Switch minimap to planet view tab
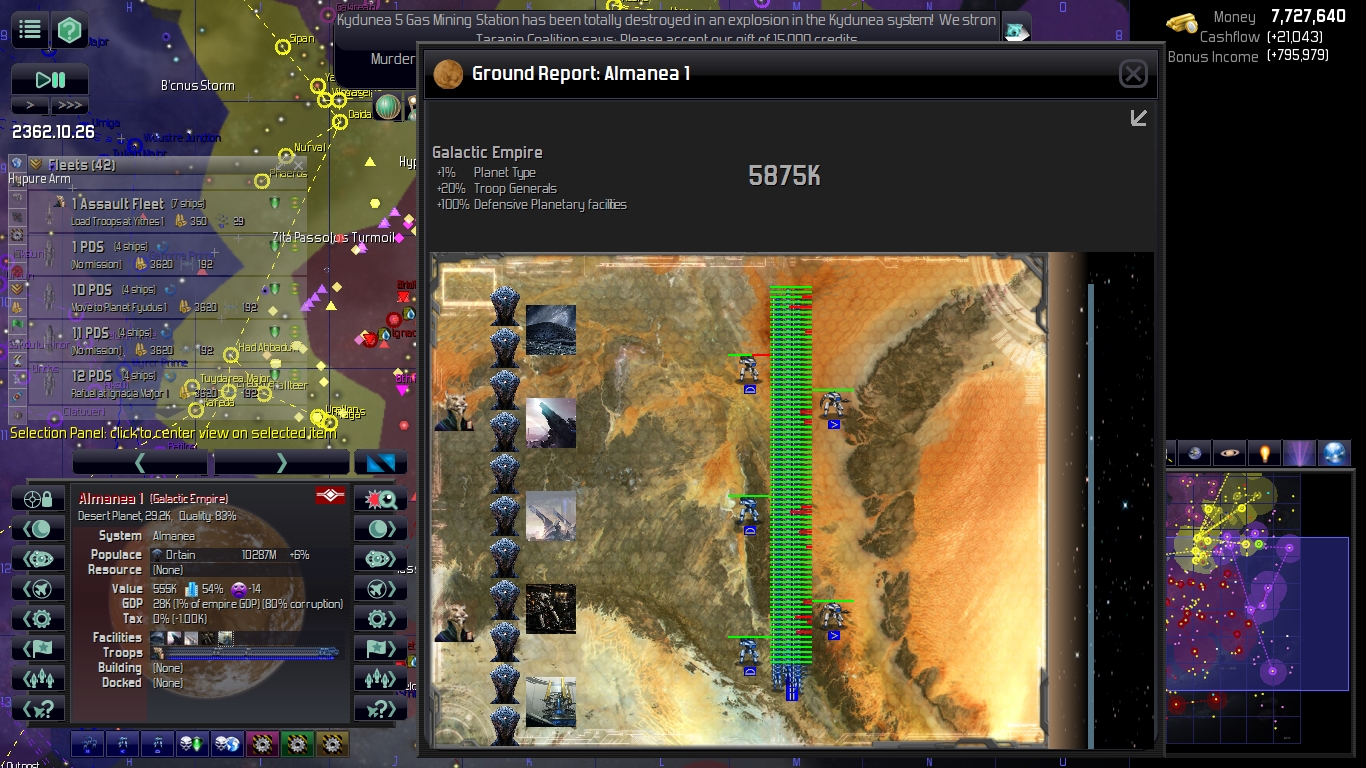This screenshot has height=768, width=1366. [1194, 454]
